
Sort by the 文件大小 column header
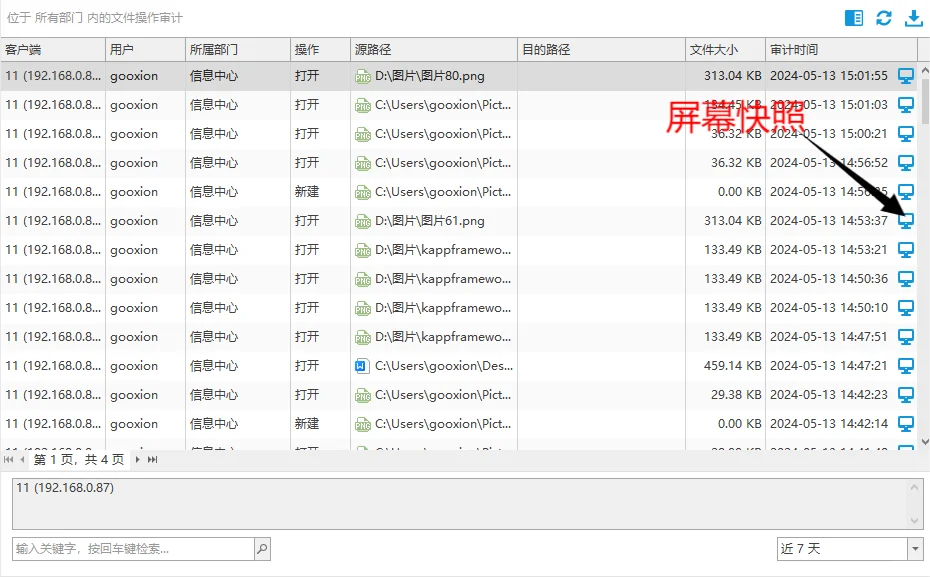[x=713, y=48]
